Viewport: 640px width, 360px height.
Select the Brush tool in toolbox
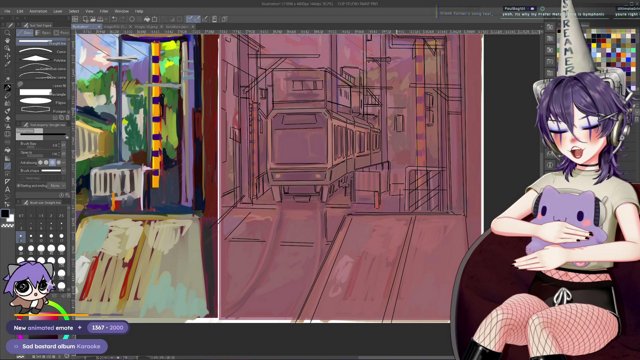(7, 104)
